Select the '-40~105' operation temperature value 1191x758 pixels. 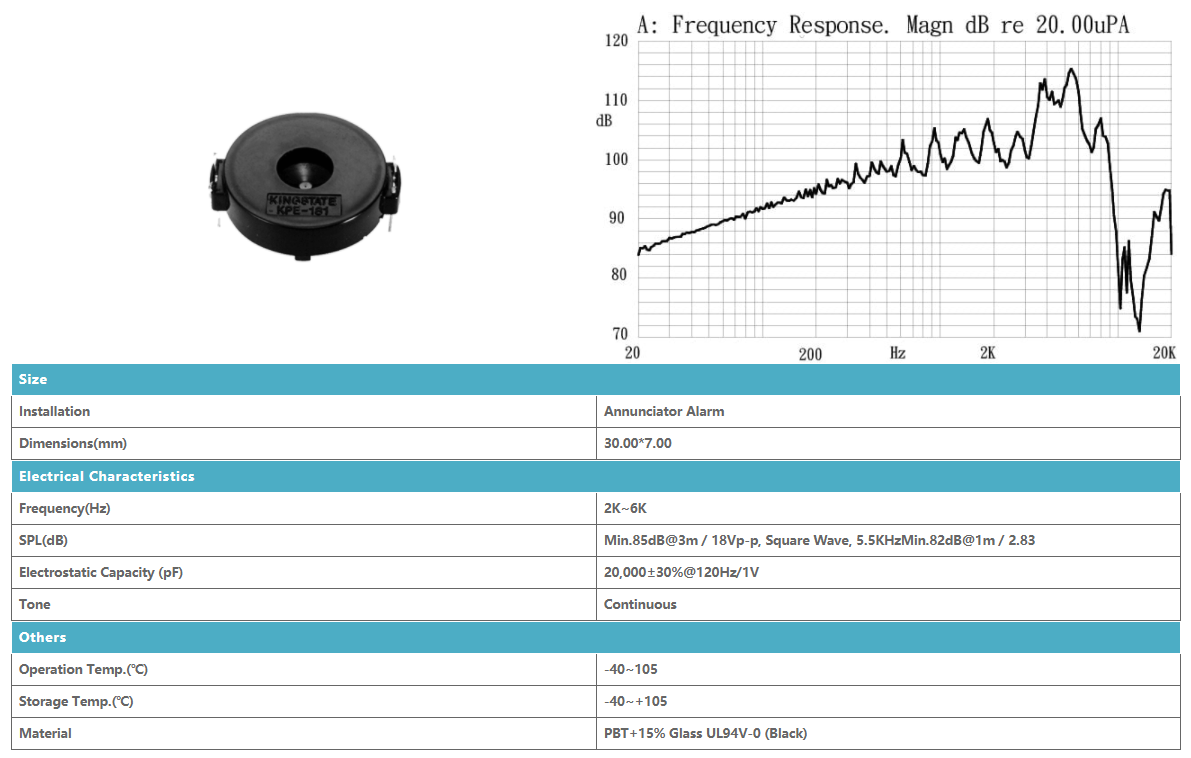[x=631, y=670]
